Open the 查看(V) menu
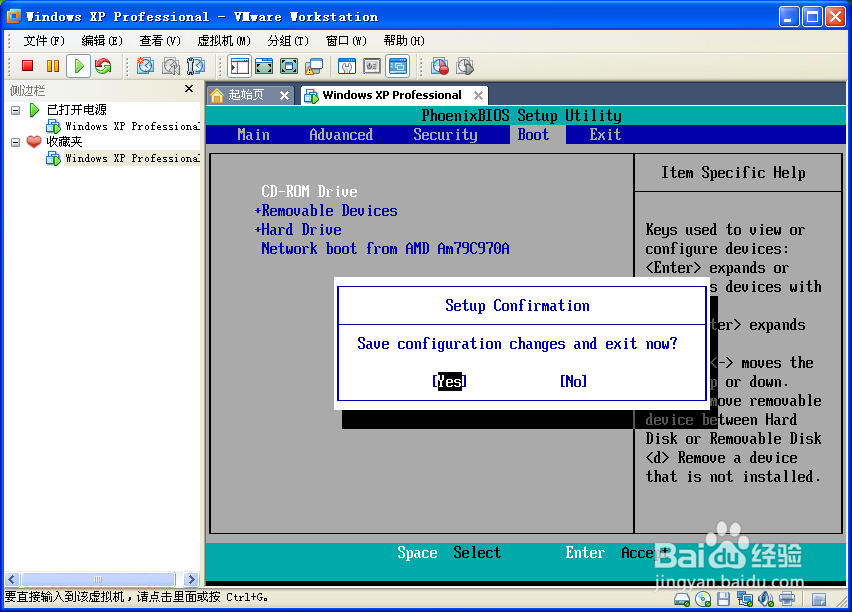Screen dimensions: 852x612 tap(160, 41)
